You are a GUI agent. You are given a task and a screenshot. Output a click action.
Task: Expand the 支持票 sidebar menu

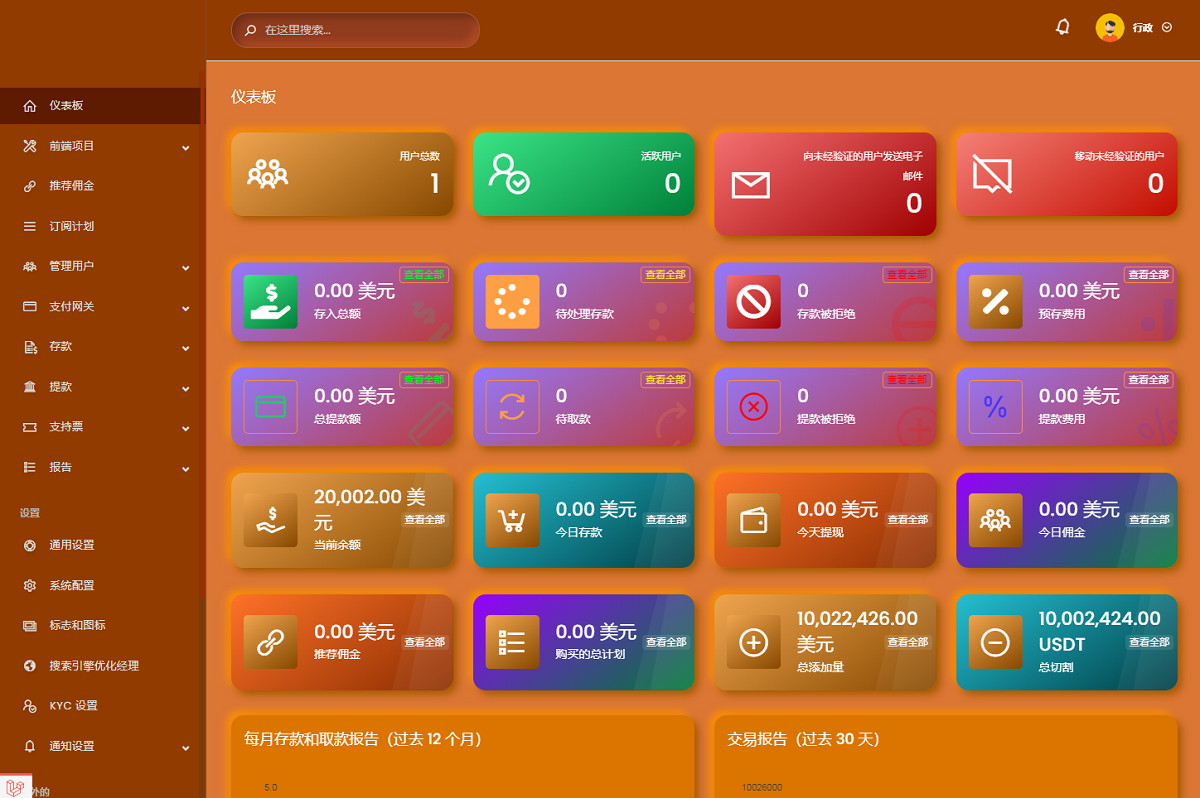point(100,427)
